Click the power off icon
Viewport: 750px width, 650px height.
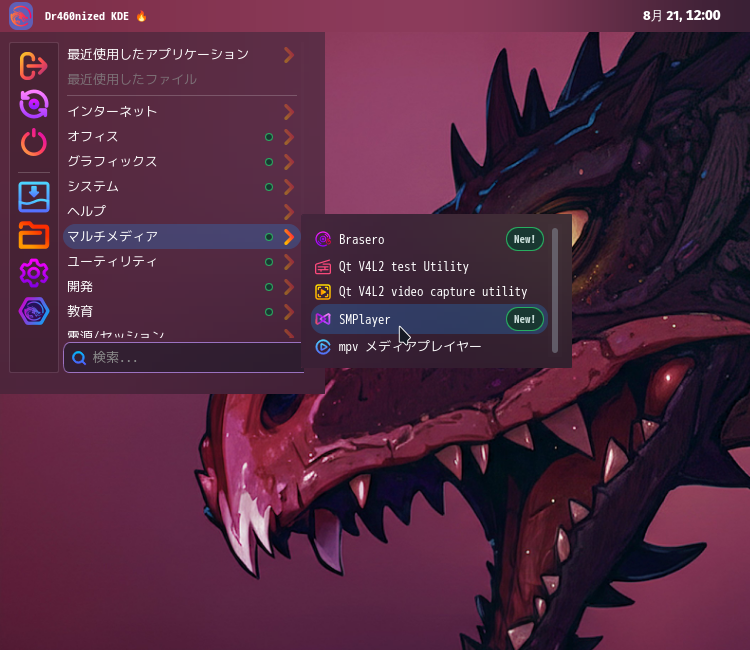(33, 142)
